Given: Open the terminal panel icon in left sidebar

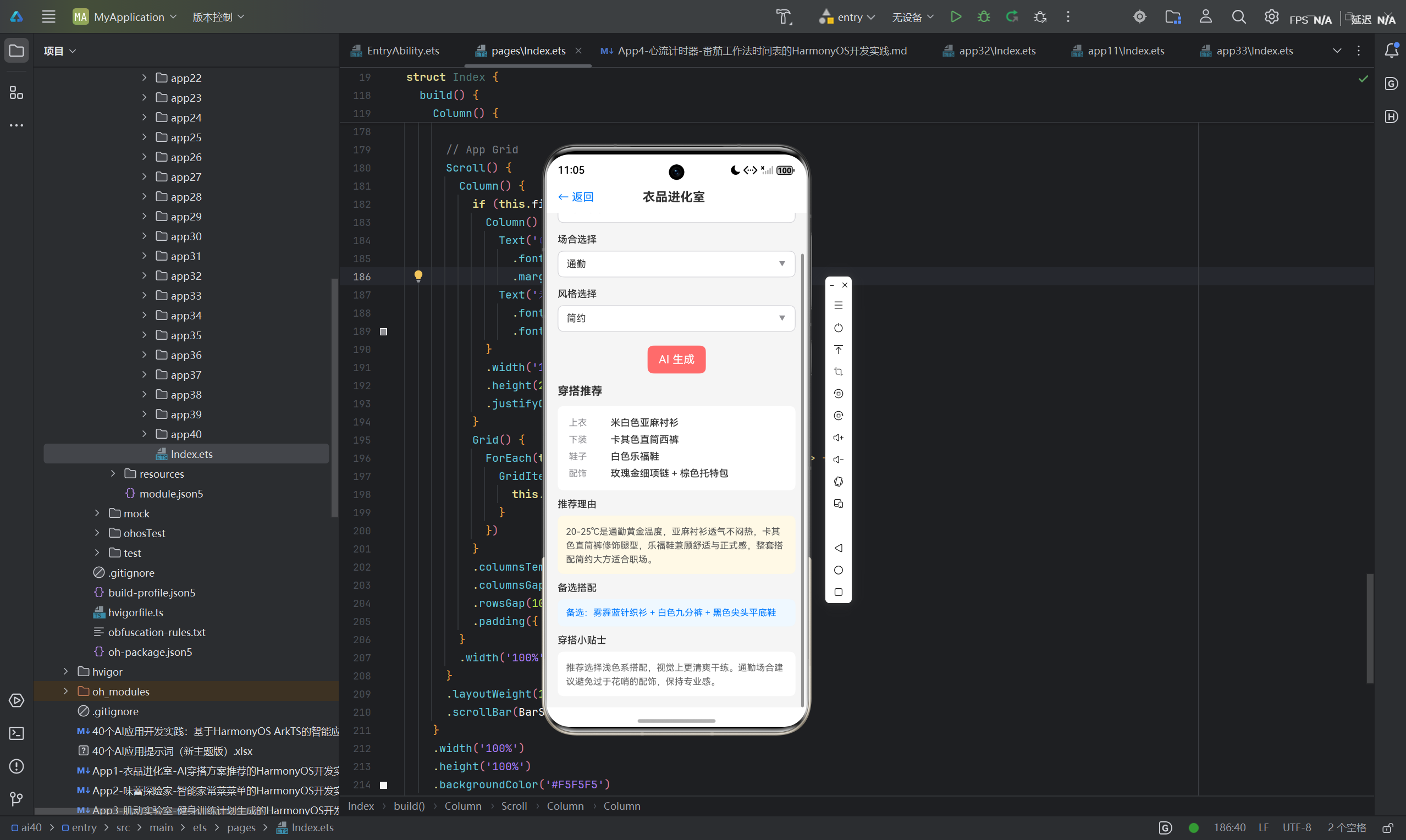Looking at the screenshot, I should tap(16, 733).
